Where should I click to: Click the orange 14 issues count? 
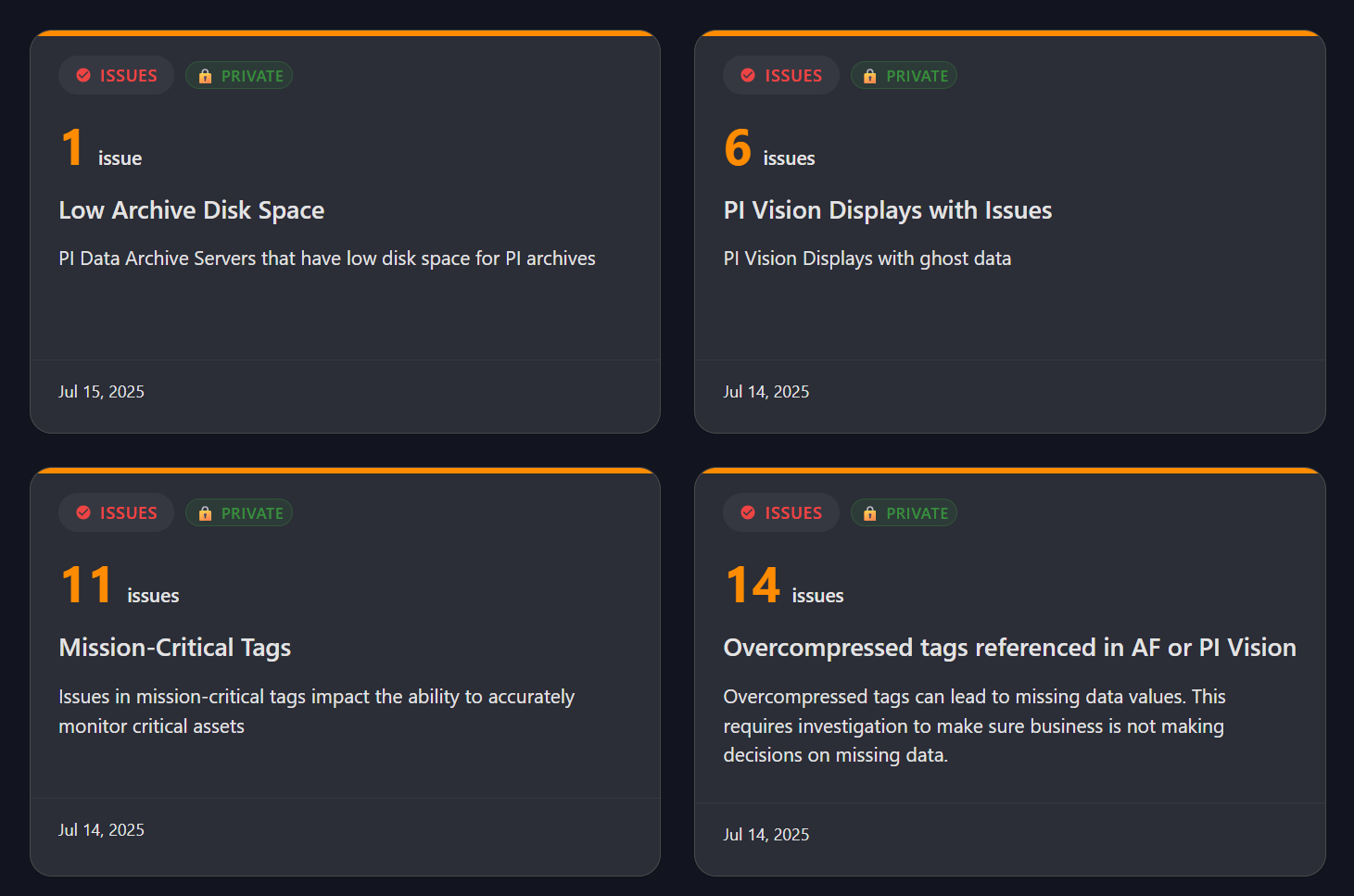click(753, 585)
